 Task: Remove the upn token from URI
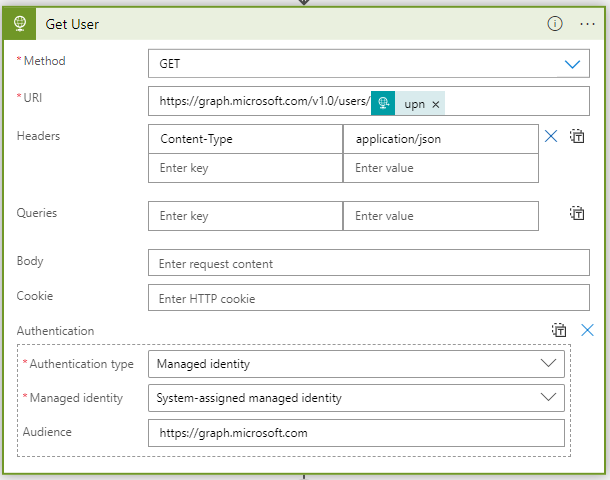coord(435,104)
